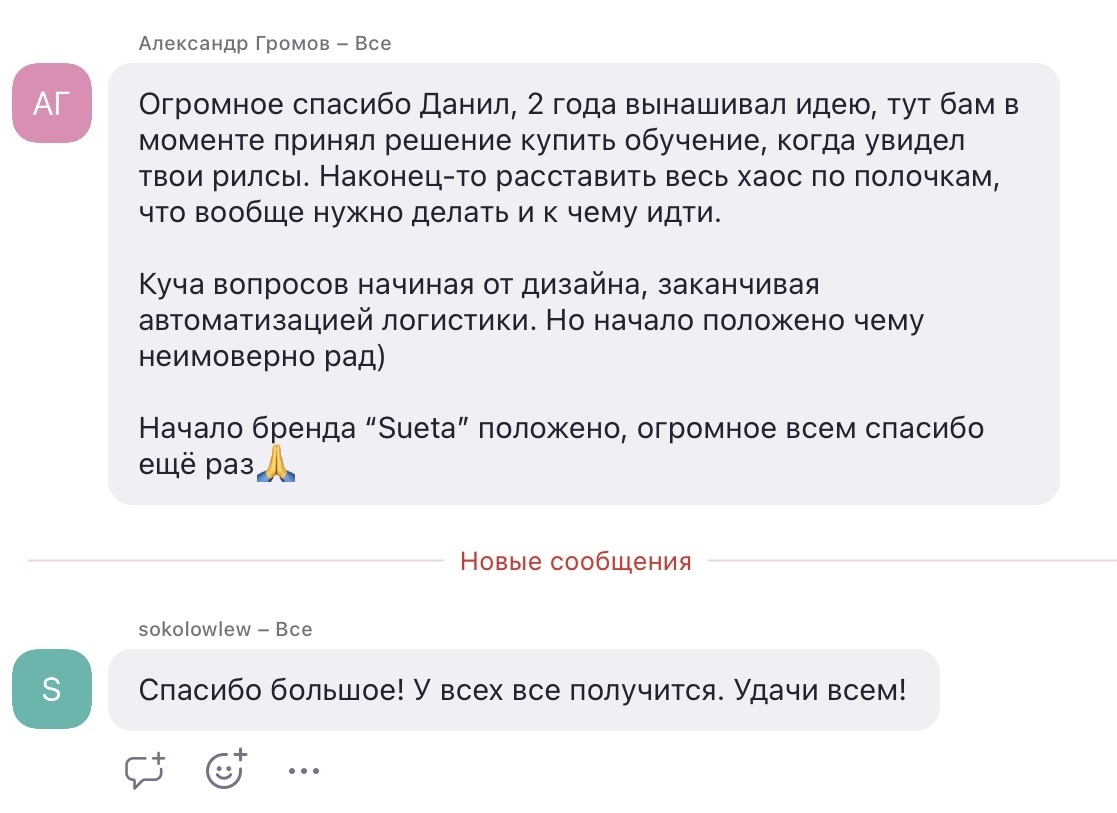Add an emoji reaction to sokolowlew's message
Image resolution: width=1117 pixels, height=813 pixels.
pos(226,769)
